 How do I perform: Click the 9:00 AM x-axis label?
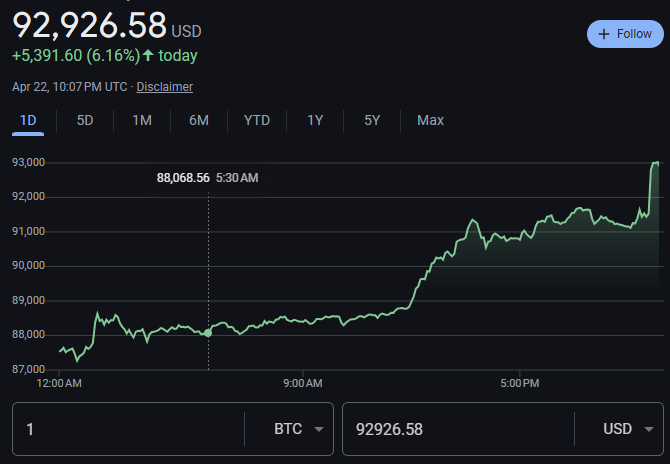point(303,383)
